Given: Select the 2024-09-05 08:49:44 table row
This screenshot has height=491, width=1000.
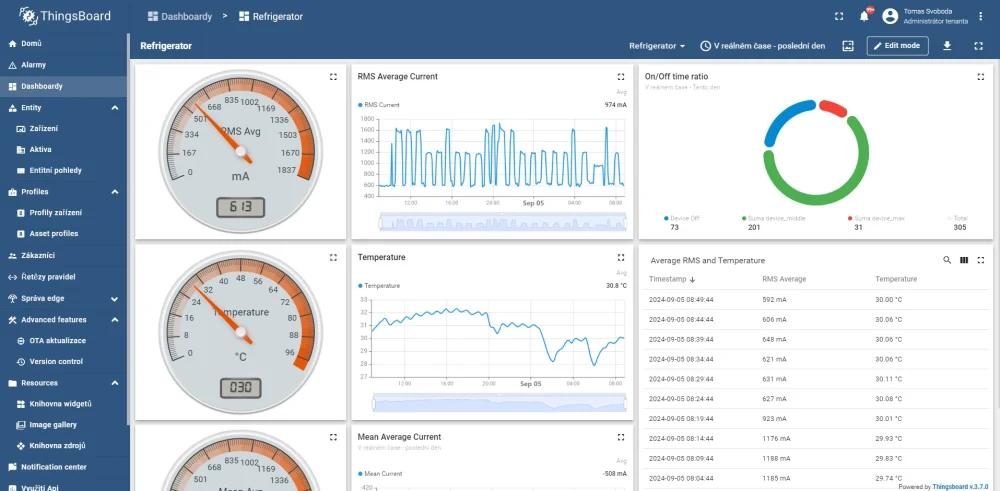Looking at the screenshot, I should [x=816, y=300].
